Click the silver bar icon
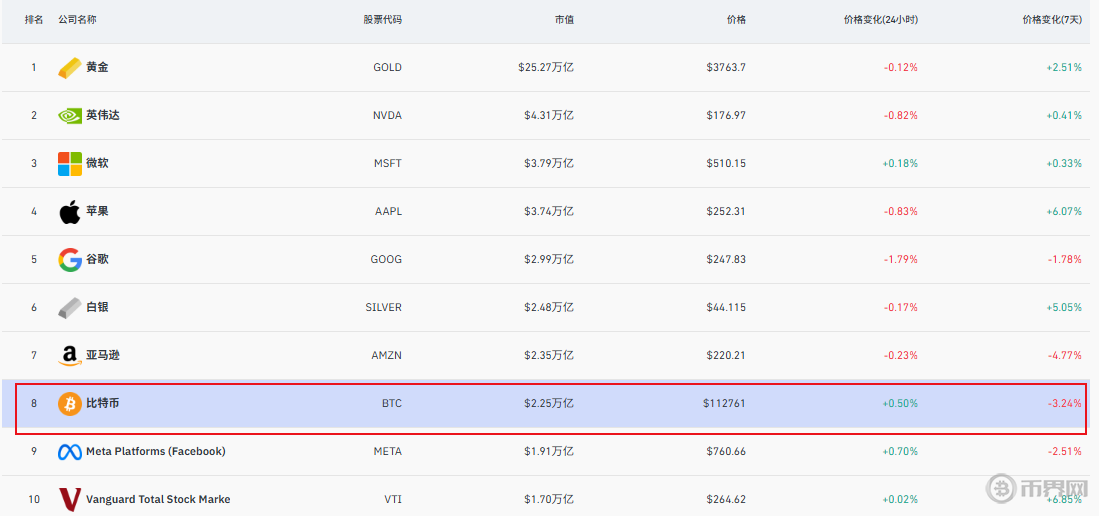1099x516 pixels. pos(69,308)
